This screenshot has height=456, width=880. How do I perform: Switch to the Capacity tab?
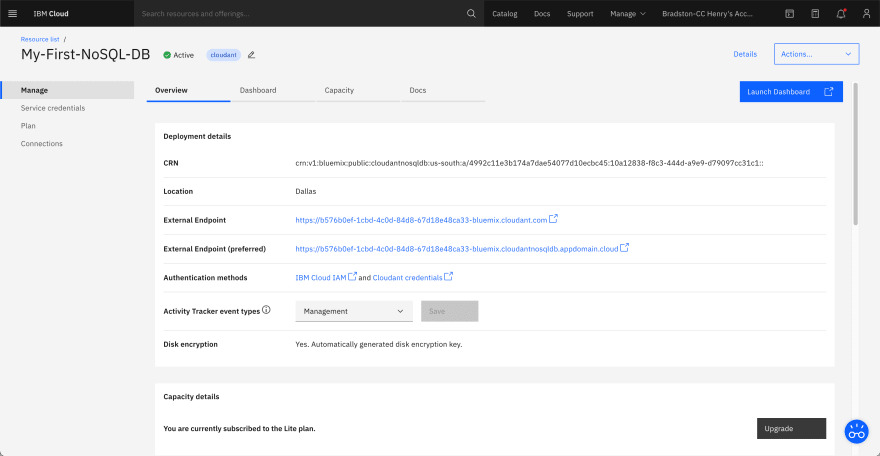[x=358, y=90]
